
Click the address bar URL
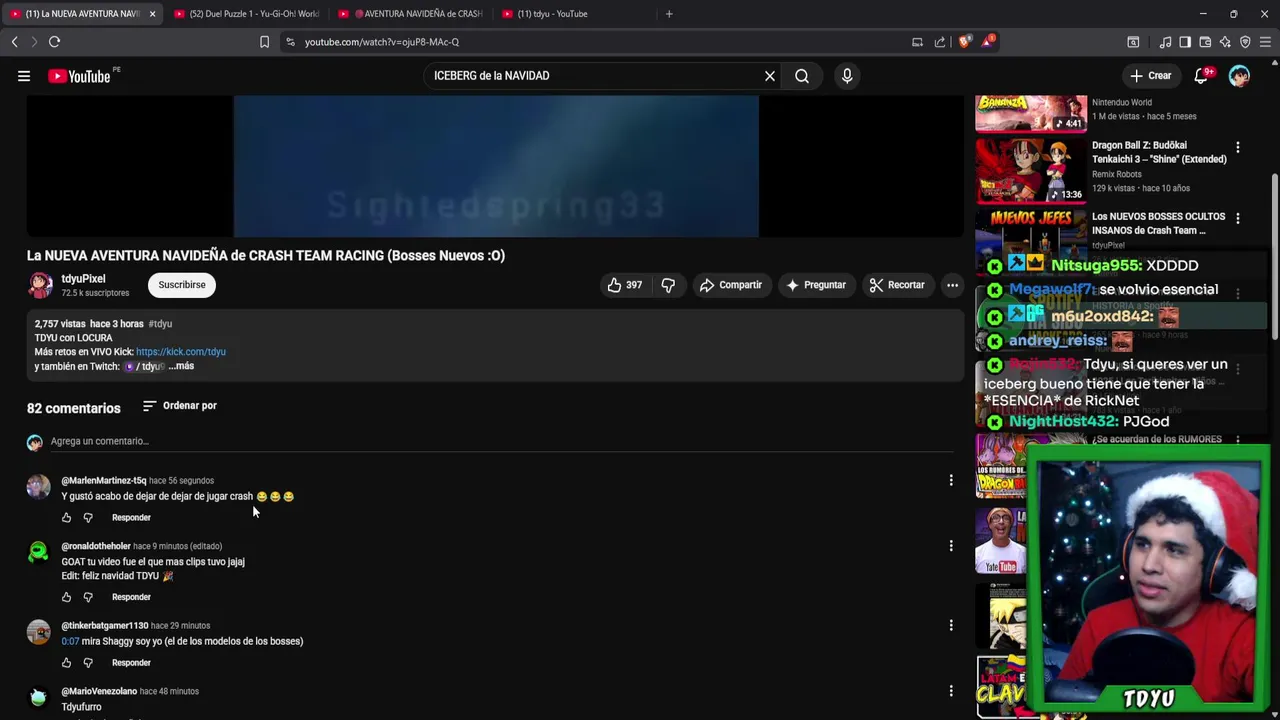[x=382, y=42]
